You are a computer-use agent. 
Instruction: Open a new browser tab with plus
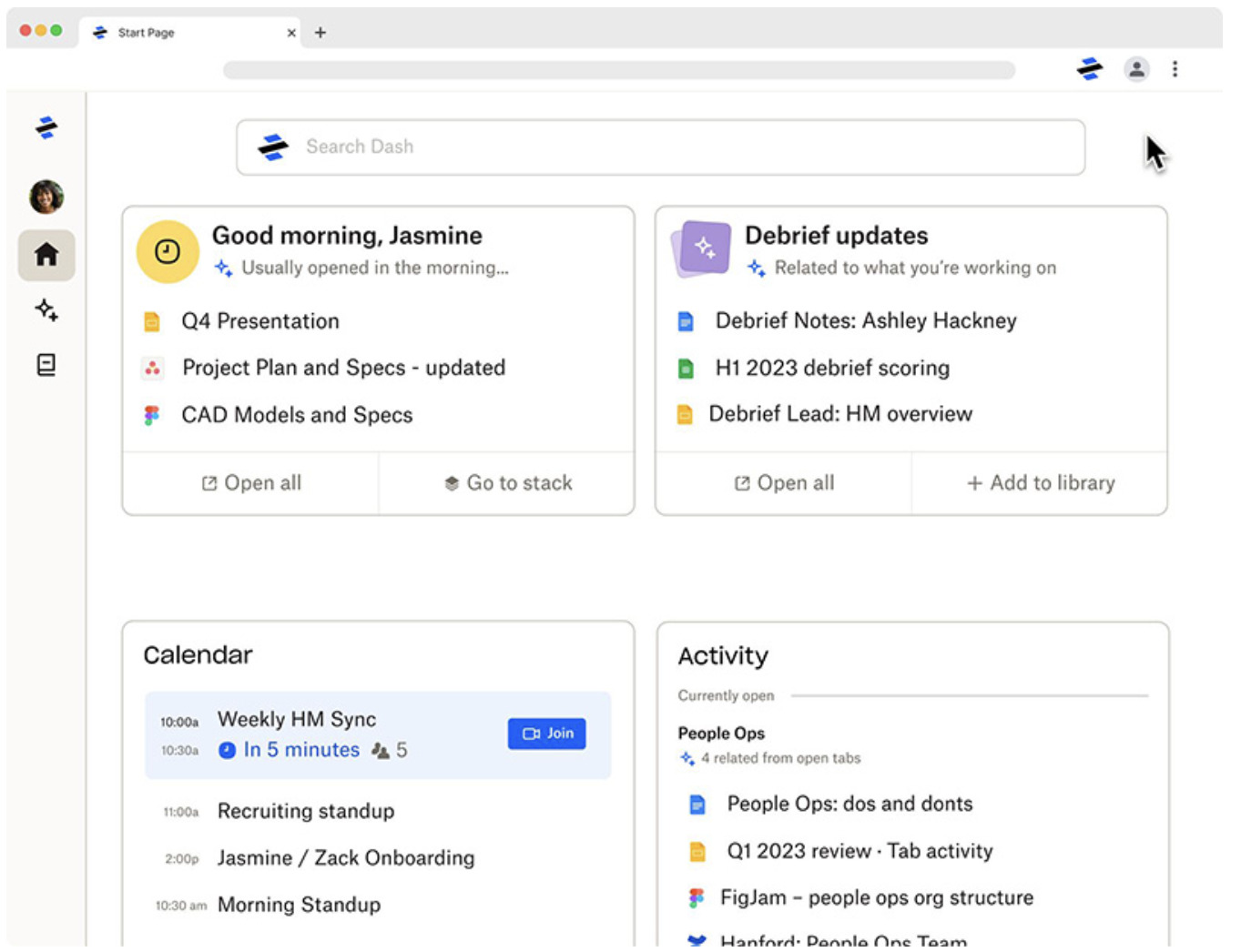[x=320, y=33]
